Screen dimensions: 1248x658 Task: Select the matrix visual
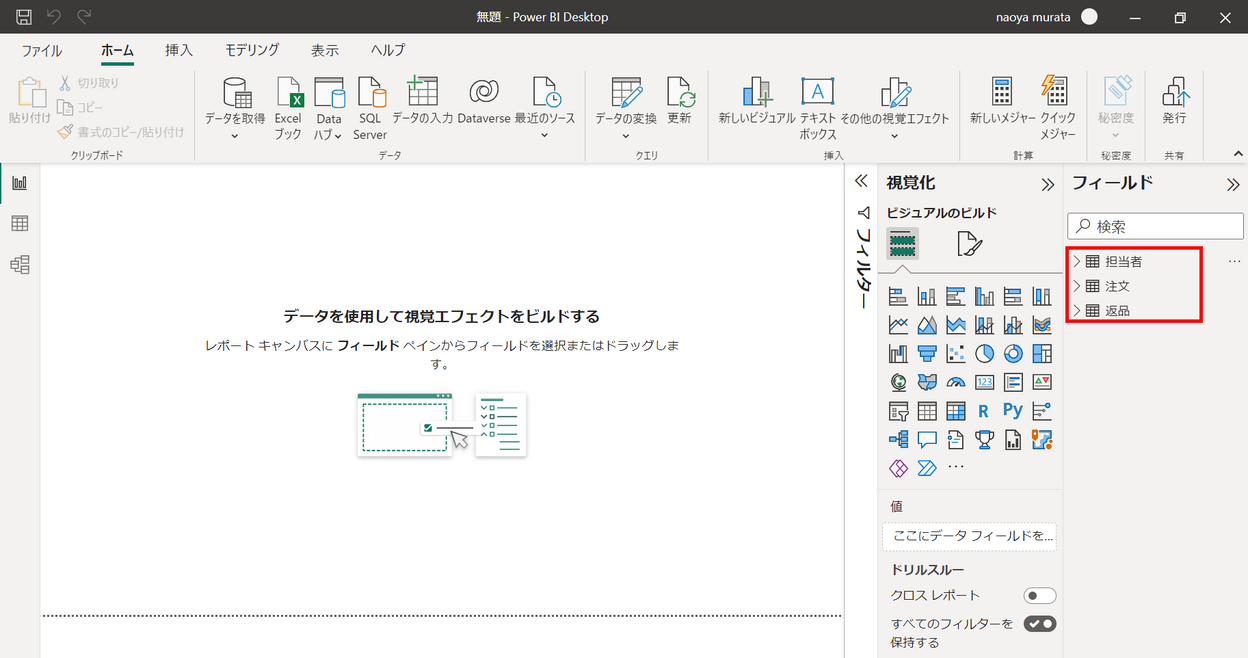pos(955,411)
